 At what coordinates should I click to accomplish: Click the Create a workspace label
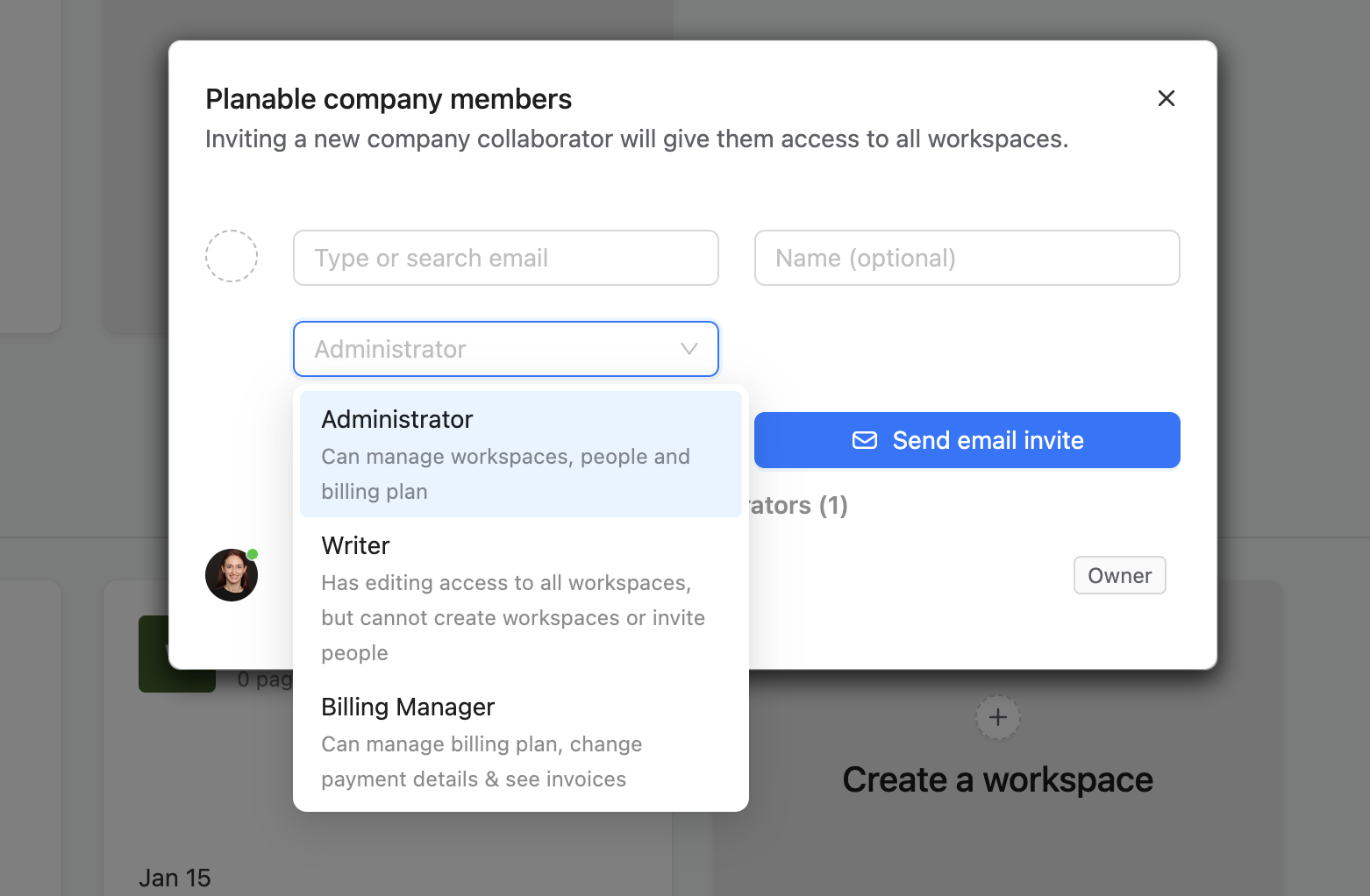(997, 779)
